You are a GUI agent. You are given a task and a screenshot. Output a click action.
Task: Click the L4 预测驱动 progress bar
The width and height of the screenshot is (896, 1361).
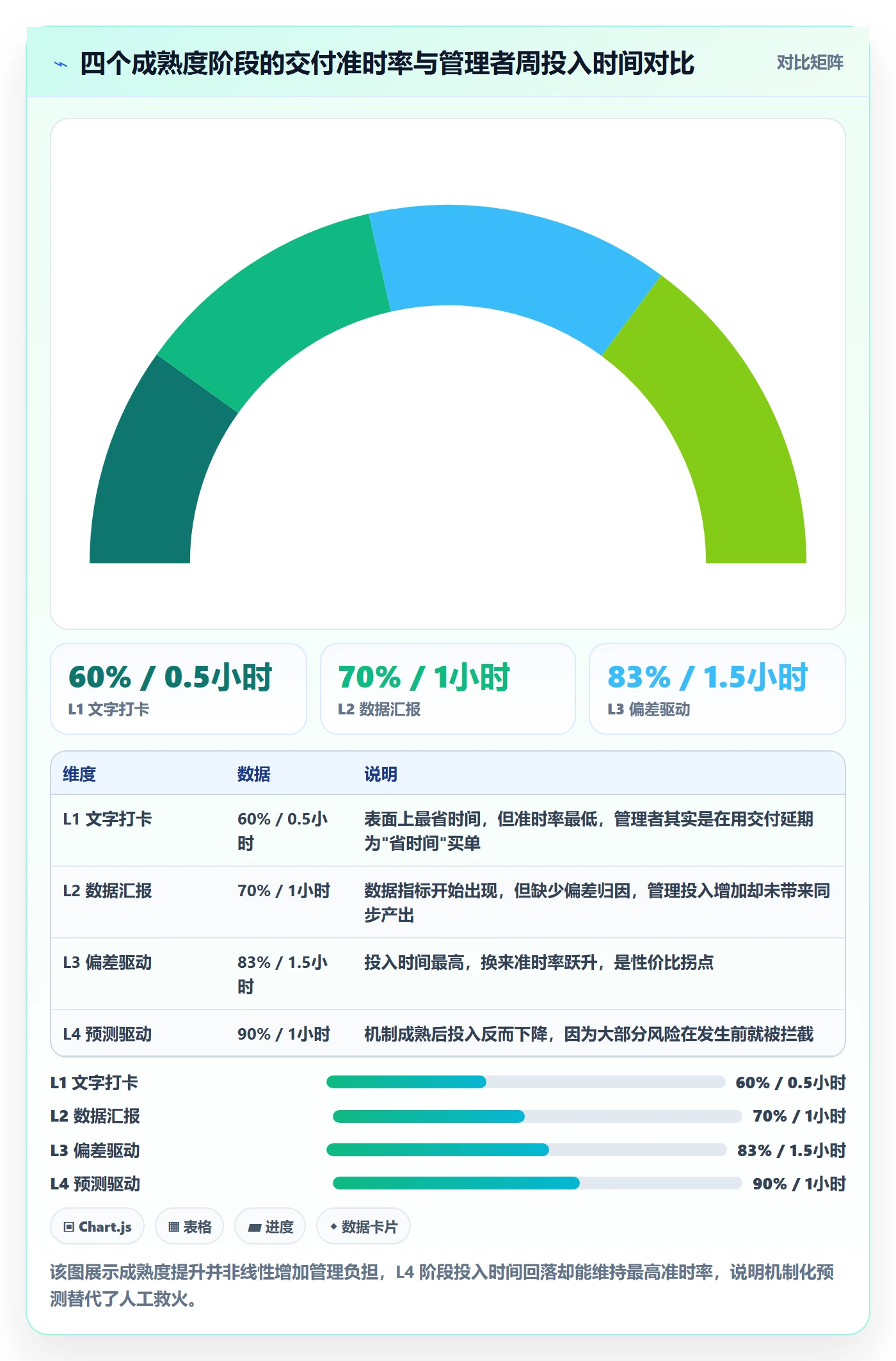pos(537,1183)
